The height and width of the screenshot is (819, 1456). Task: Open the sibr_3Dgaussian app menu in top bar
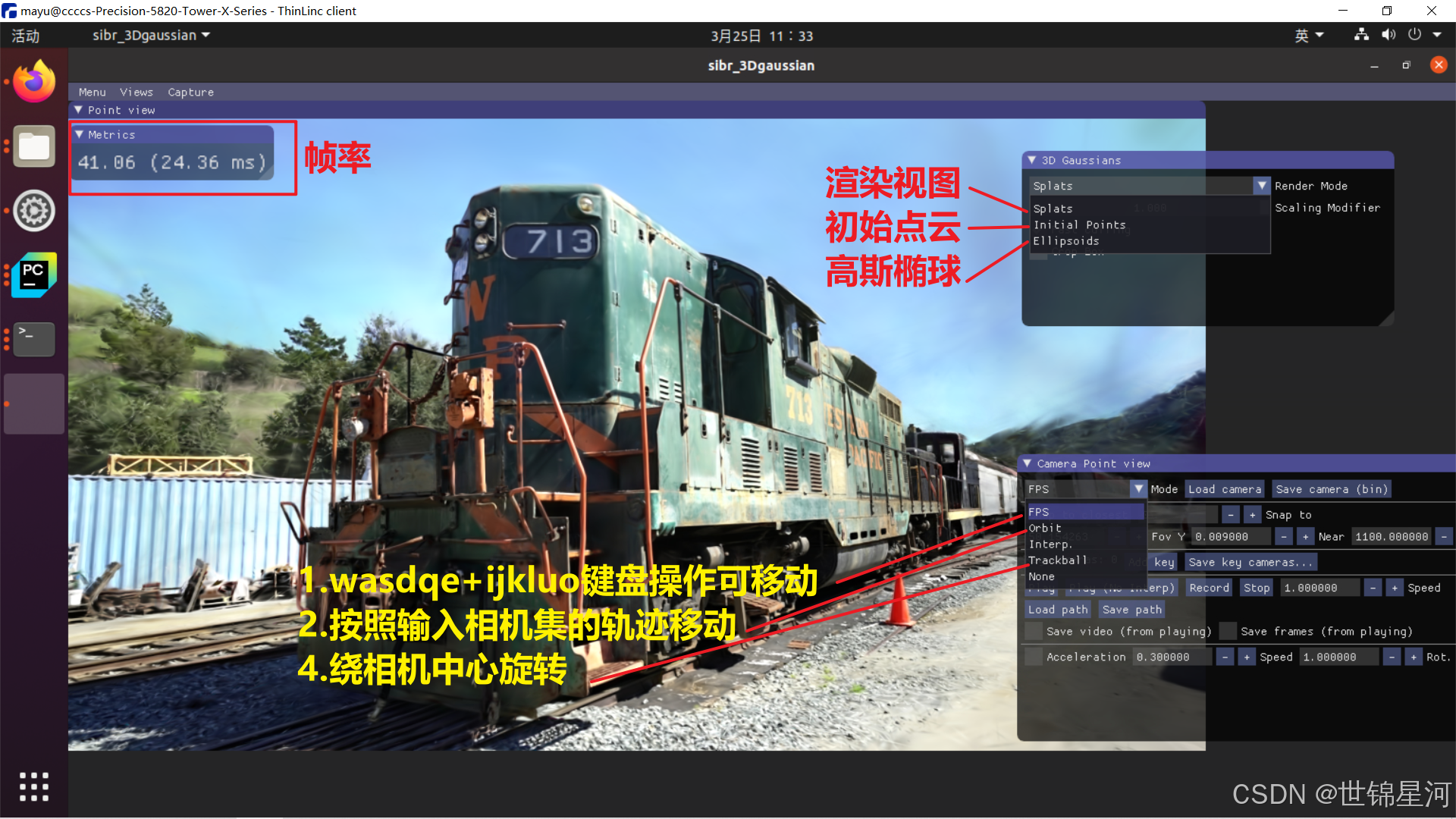pyautogui.click(x=151, y=35)
